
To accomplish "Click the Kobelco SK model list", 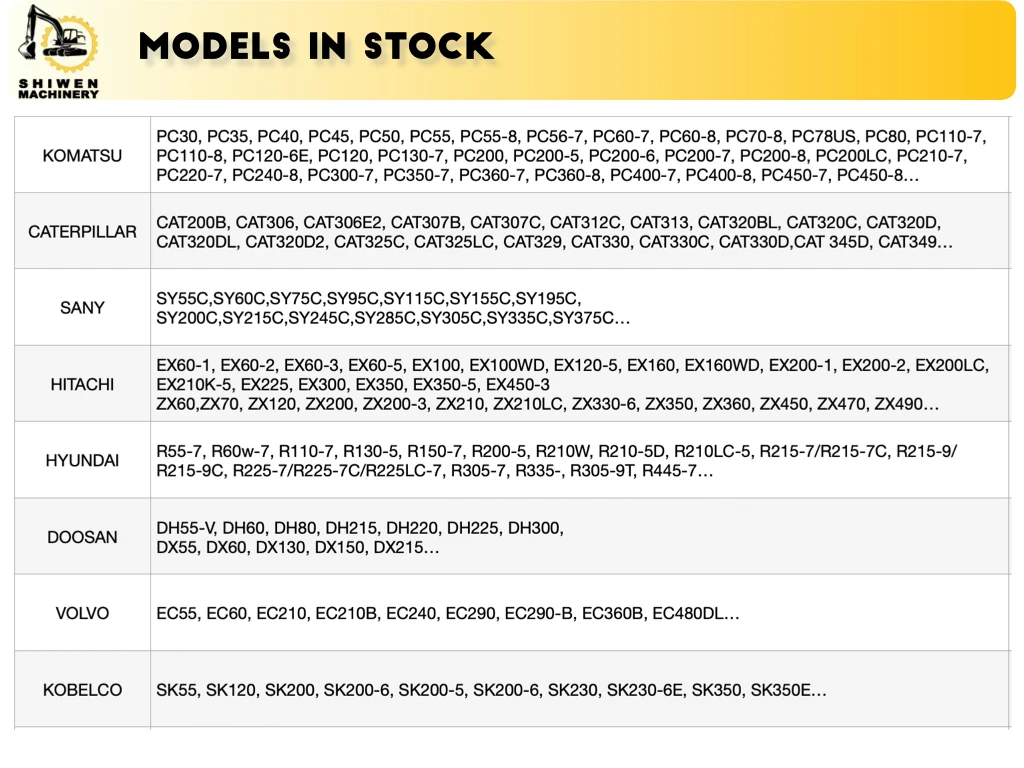I will tap(491, 690).
